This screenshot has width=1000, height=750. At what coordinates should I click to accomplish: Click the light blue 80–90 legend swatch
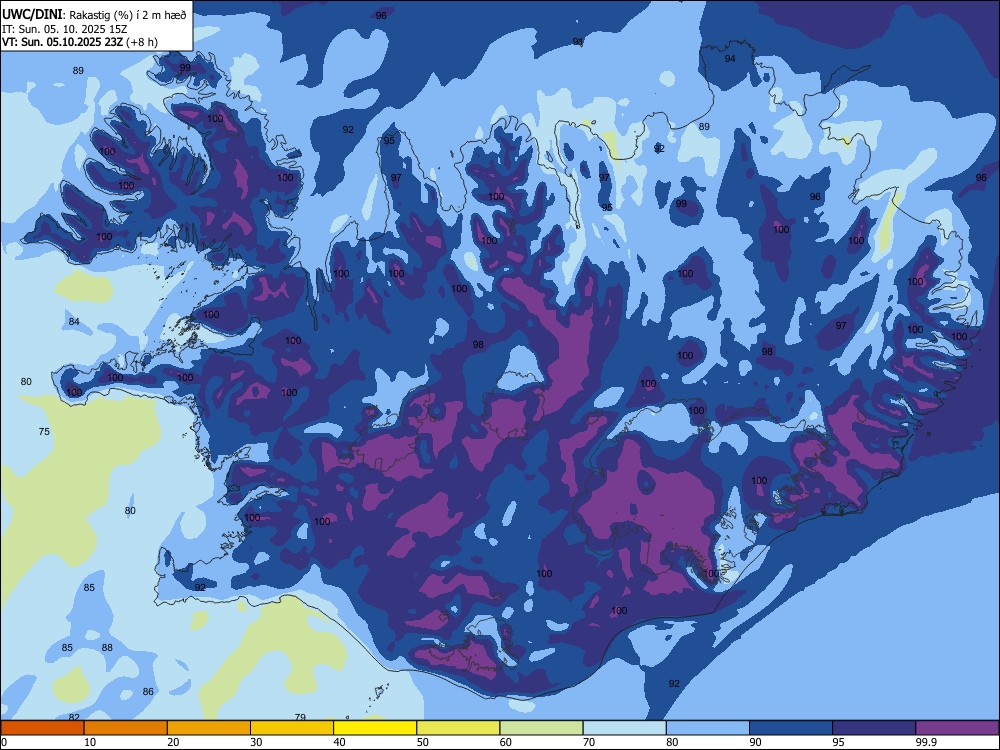pos(708,728)
